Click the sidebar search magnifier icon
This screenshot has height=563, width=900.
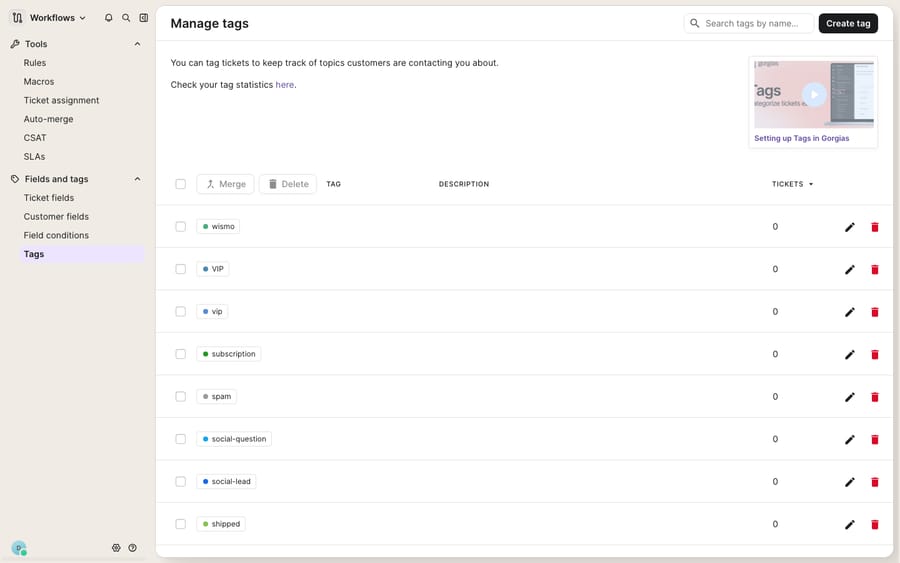pyautogui.click(x=126, y=18)
